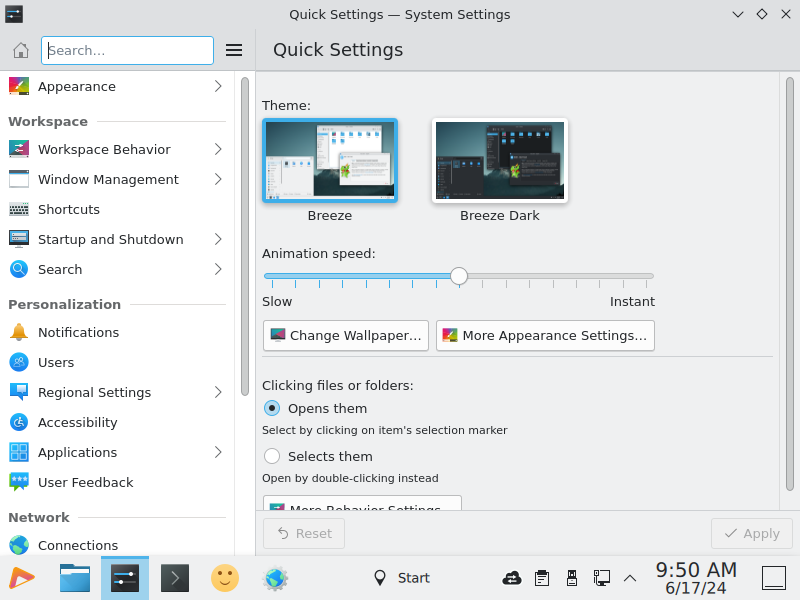Click the Window Management icon

pyautogui.click(x=19, y=179)
